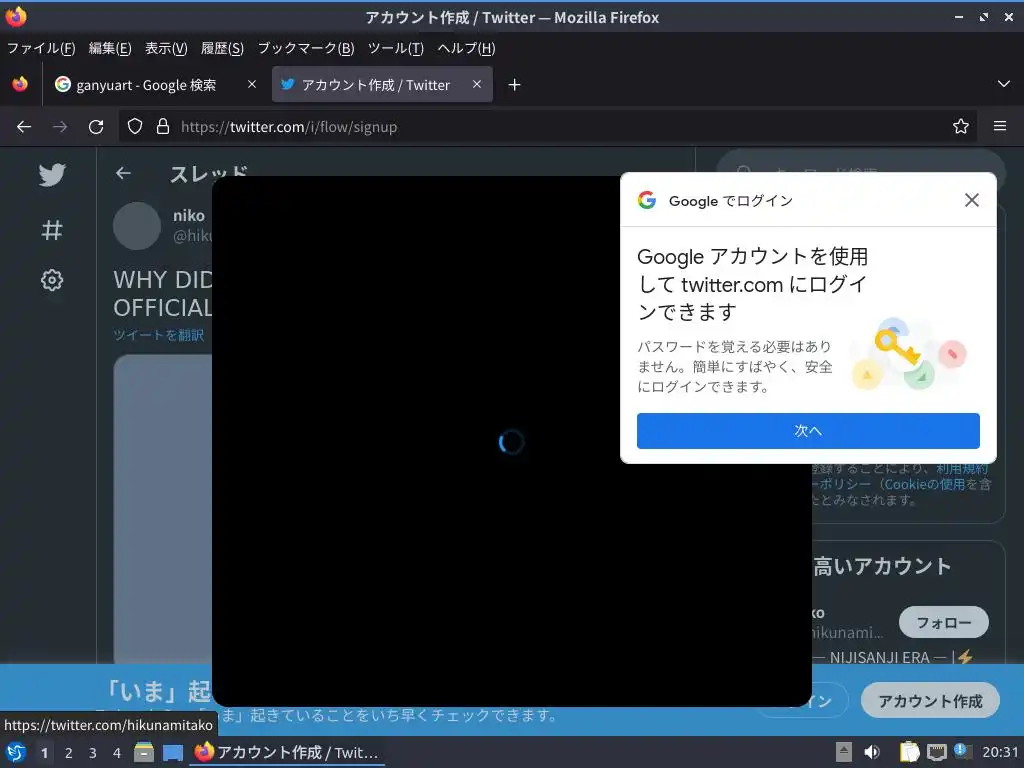
Task: Click the show desktop taskbar icon
Action: coord(172,753)
